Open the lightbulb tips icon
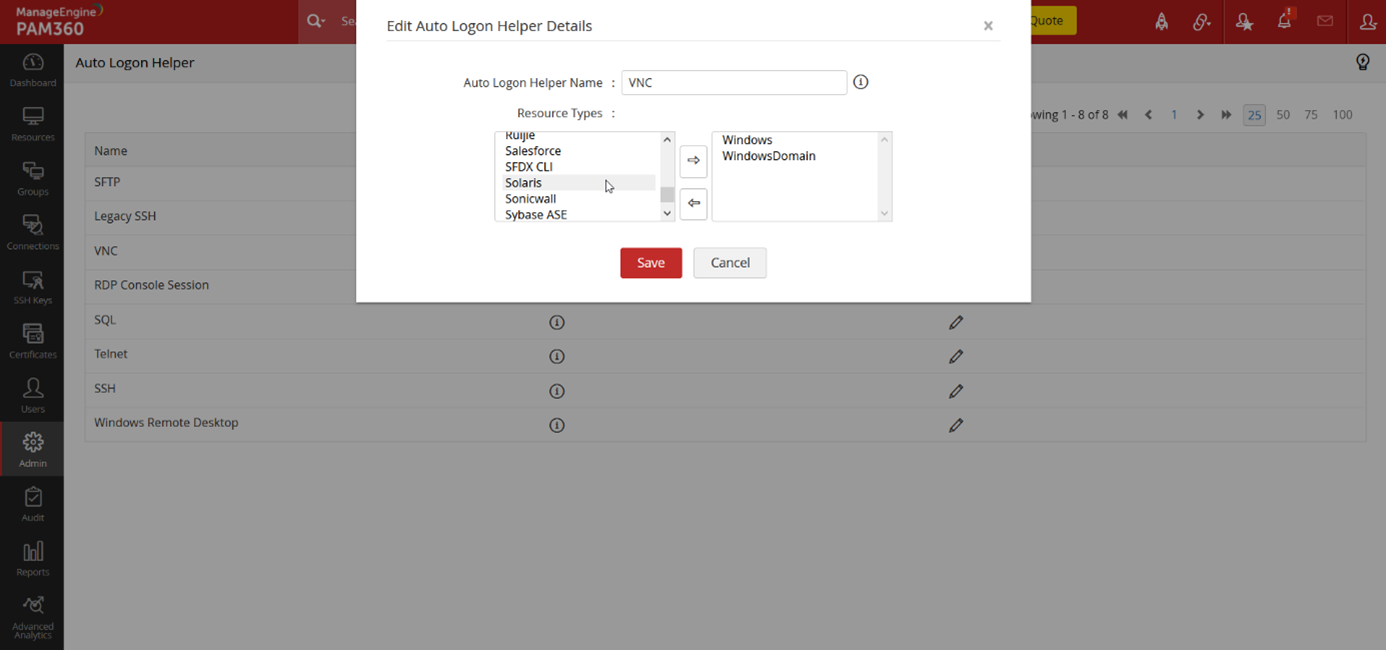The width and height of the screenshot is (1386, 650). pyautogui.click(x=1362, y=62)
